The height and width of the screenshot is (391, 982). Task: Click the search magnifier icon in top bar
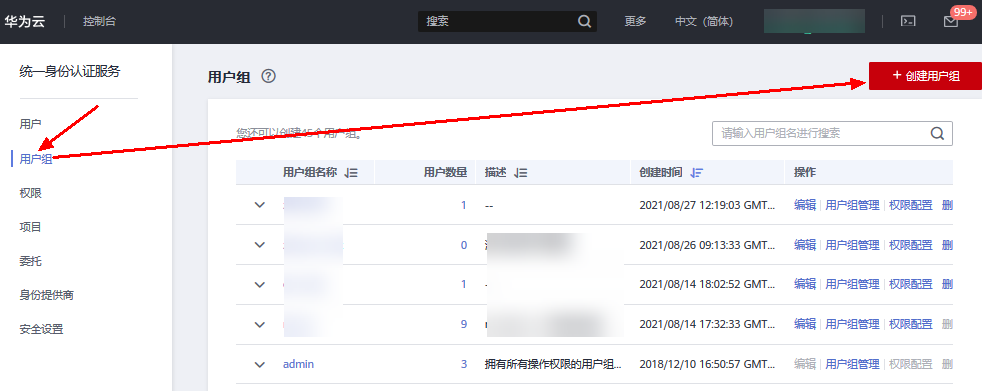coord(584,21)
